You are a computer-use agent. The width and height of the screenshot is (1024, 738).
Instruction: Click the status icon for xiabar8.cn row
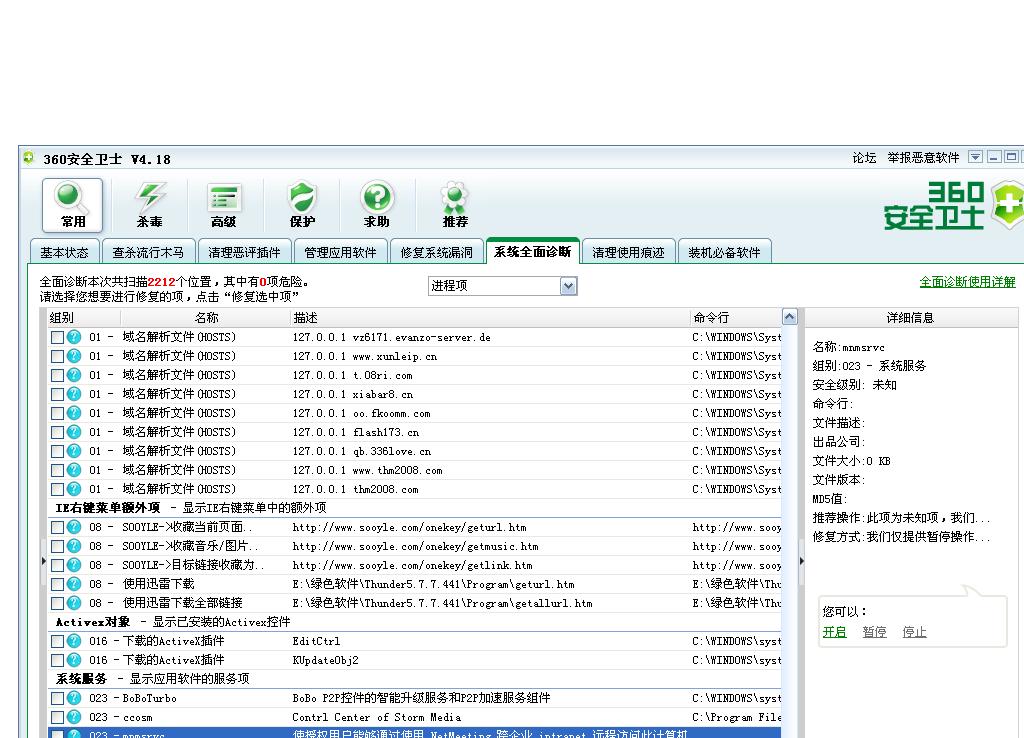(x=74, y=394)
